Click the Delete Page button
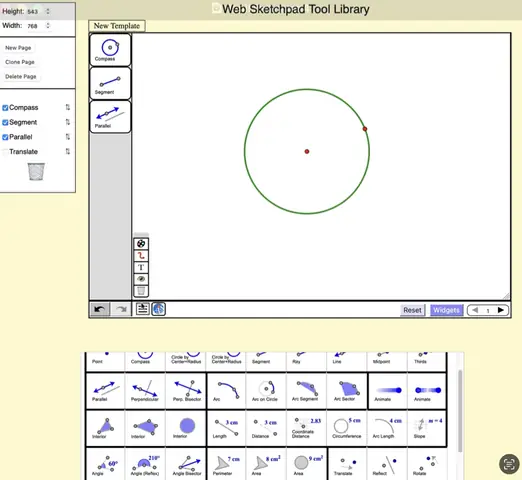The width and height of the screenshot is (522, 480). [x=21, y=77]
